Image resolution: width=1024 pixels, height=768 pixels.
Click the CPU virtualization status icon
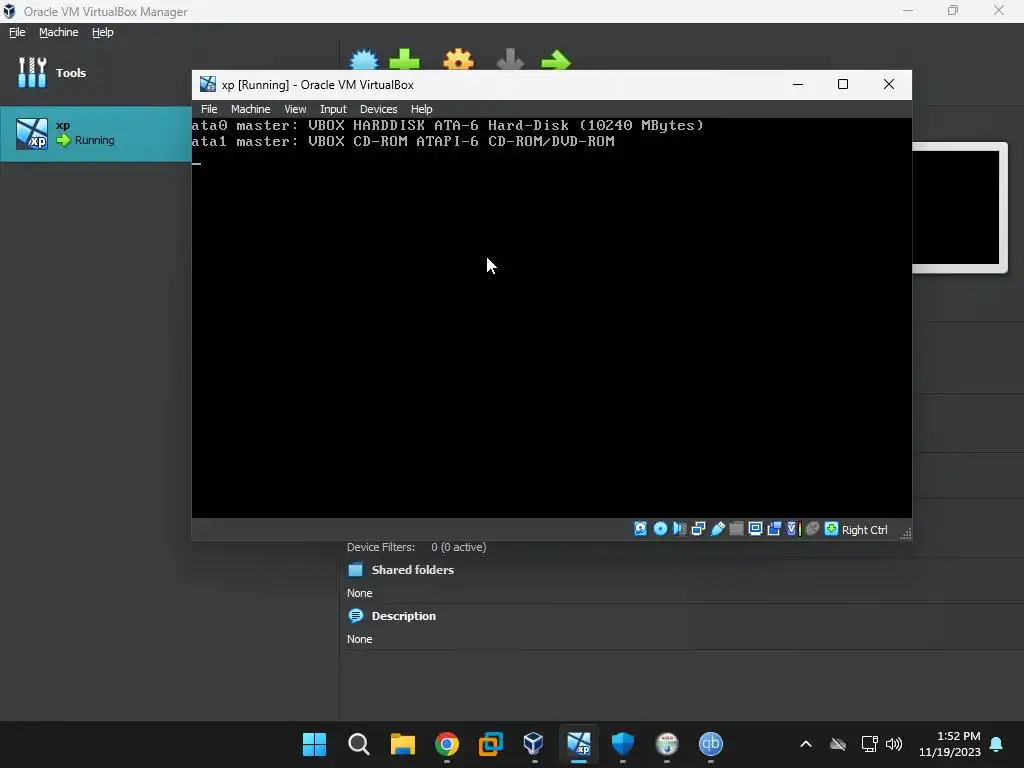tap(793, 529)
